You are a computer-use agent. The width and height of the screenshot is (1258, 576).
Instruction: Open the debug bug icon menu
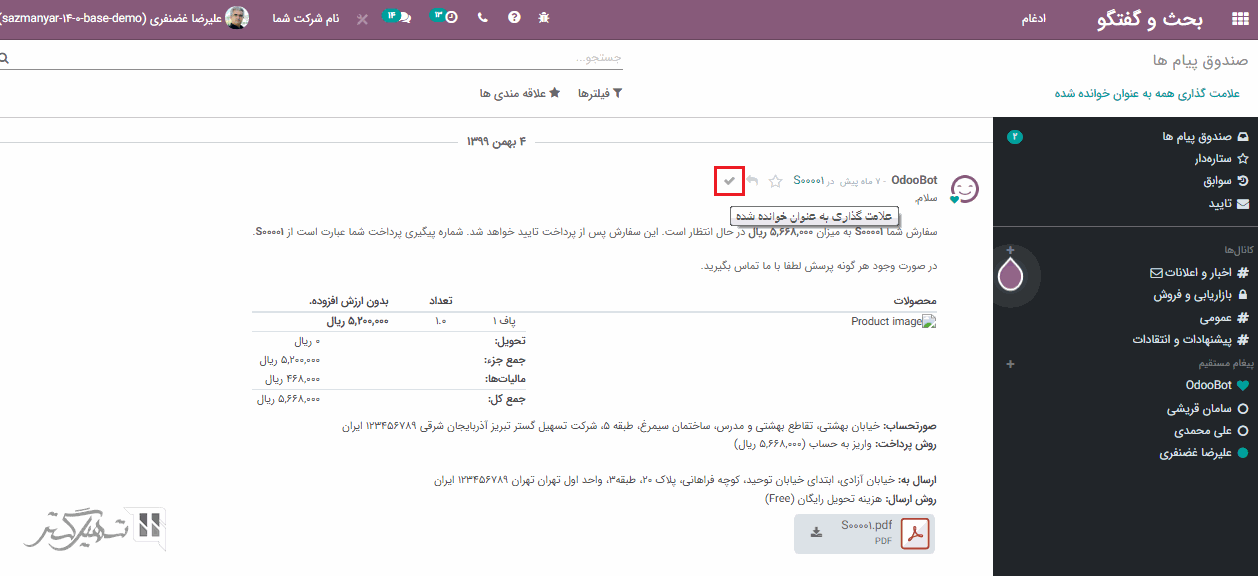[544, 18]
